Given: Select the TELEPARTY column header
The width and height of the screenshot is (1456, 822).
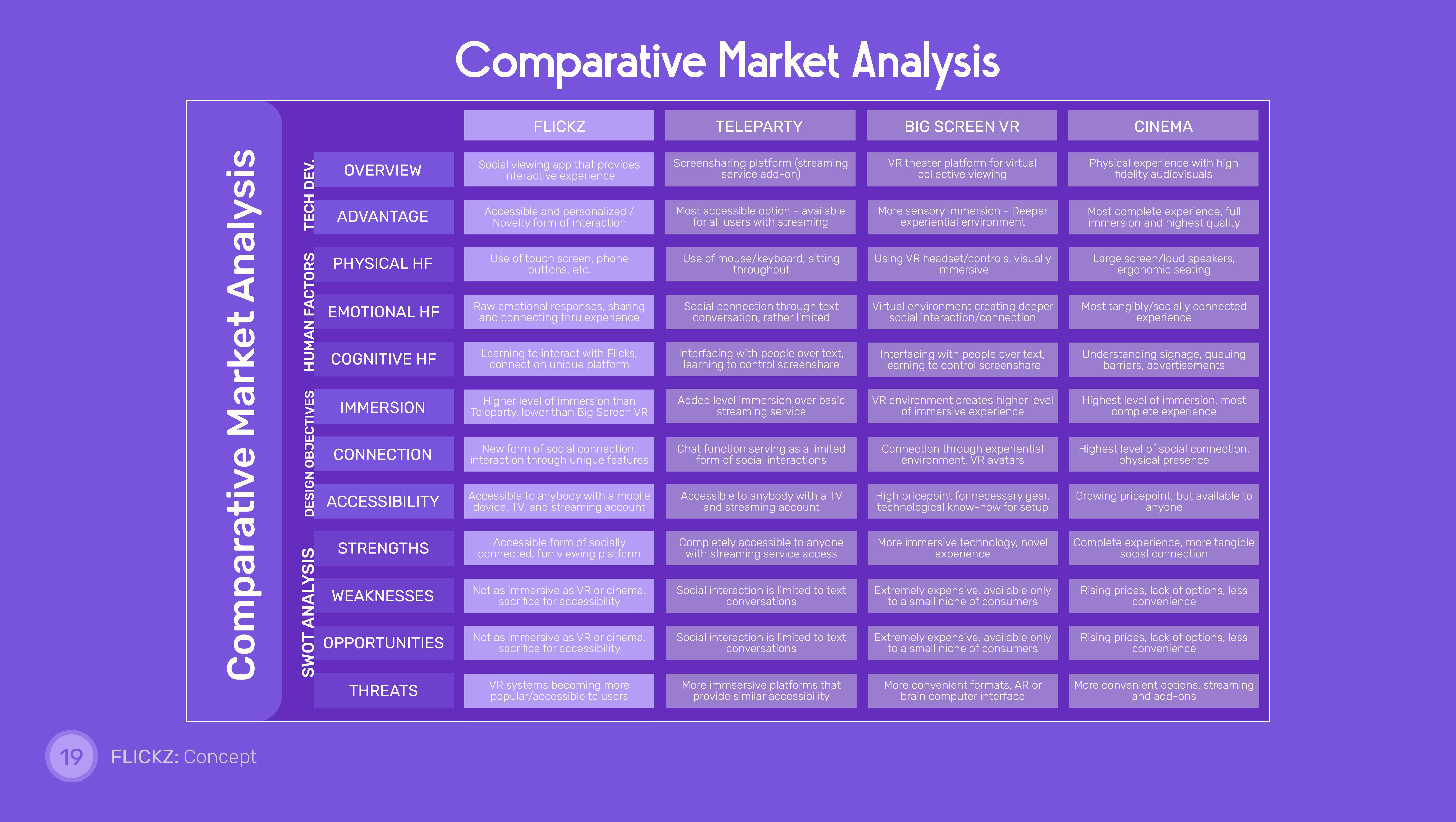Looking at the screenshot, I should [760, 126].
